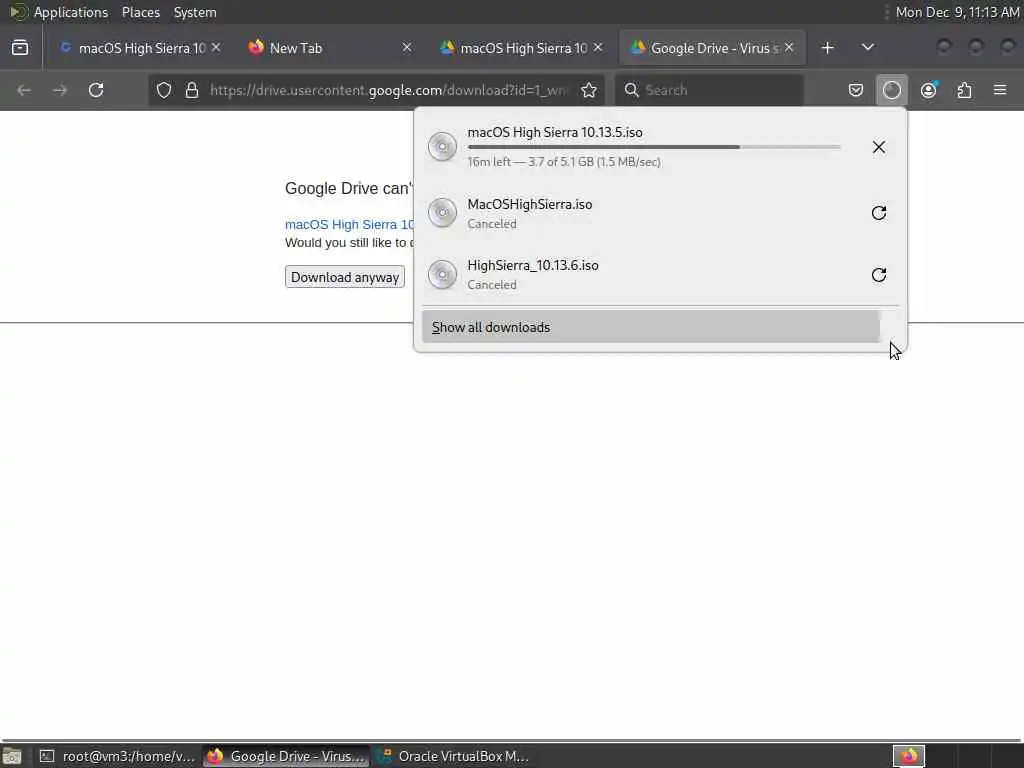Screen dimensions: 1024x768
Task: Click the macOS High Sierra 10.13.5.iso download entry name
Action: click(554, 132)
